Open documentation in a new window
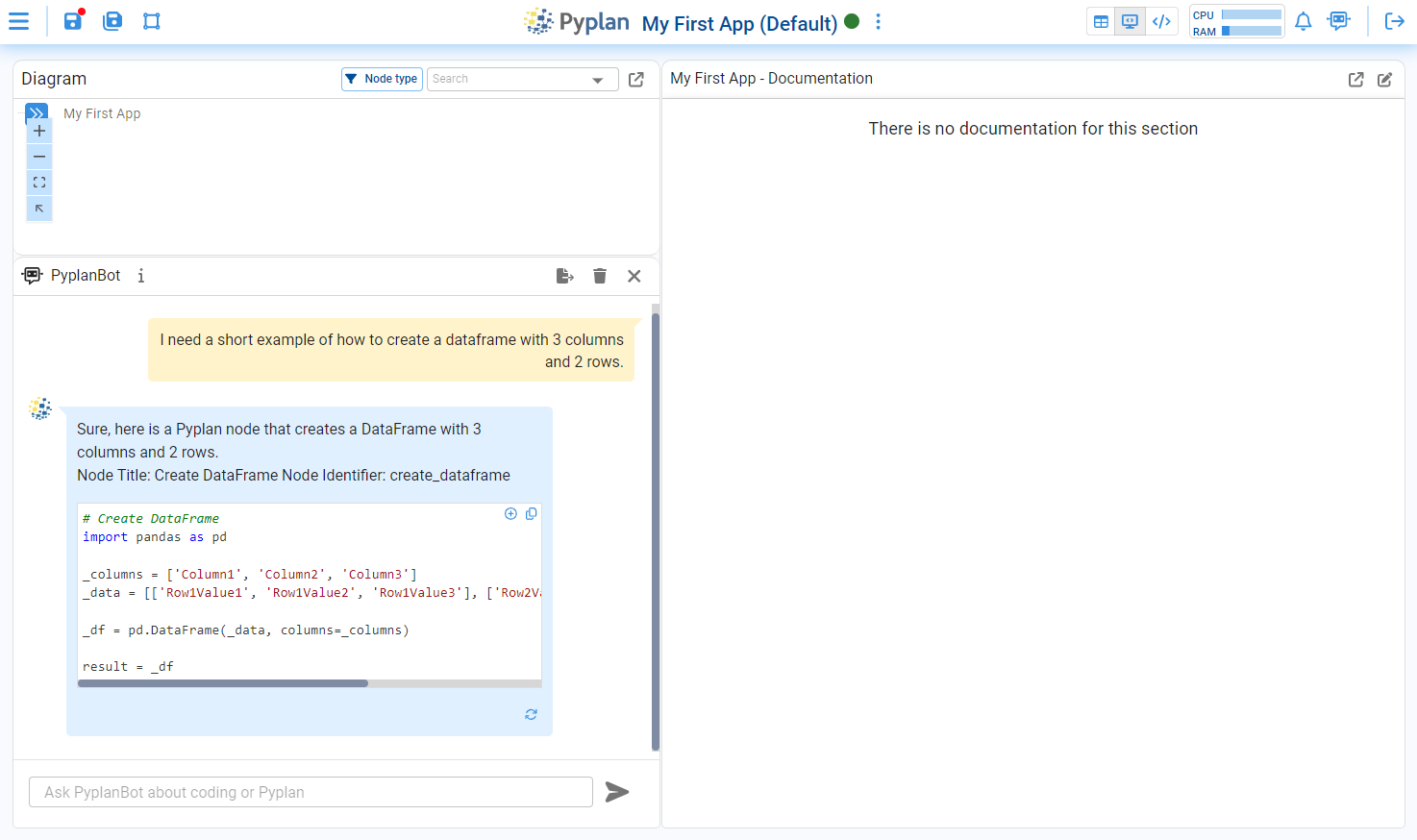Image resolution: width=1417 pixels, height=840 pixels. (1356, 80)
